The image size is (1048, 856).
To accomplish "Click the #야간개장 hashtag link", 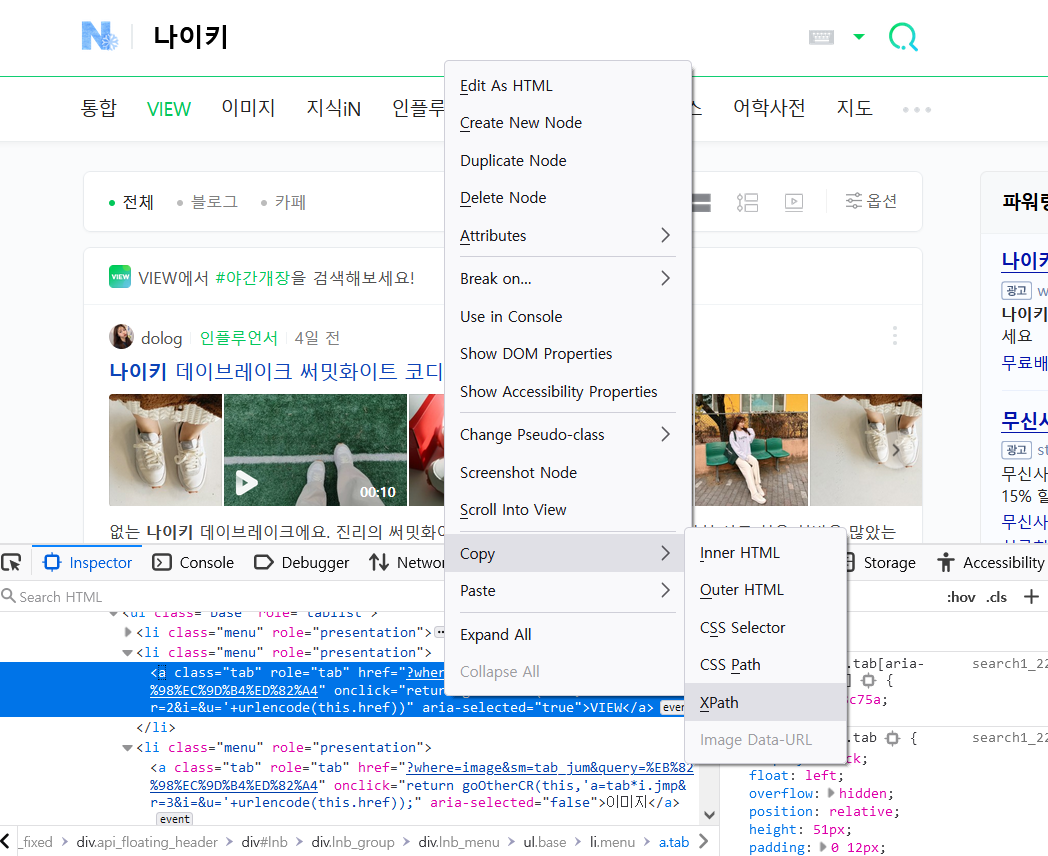I will [x=252, y=278].
